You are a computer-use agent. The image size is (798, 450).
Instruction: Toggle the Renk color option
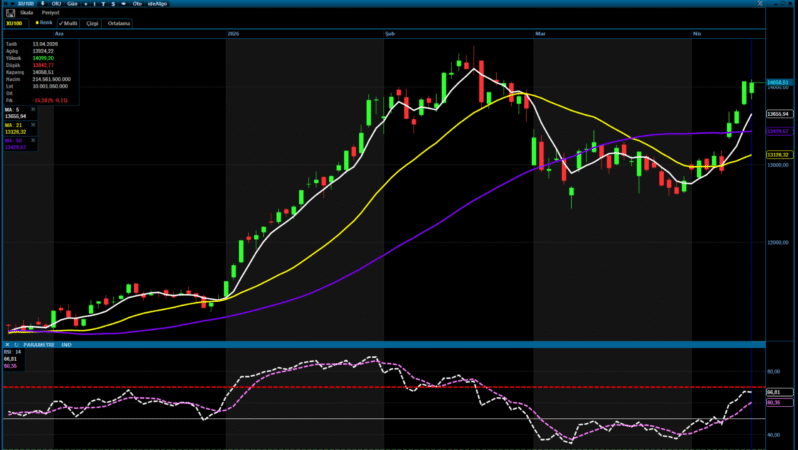coord(43,21)
